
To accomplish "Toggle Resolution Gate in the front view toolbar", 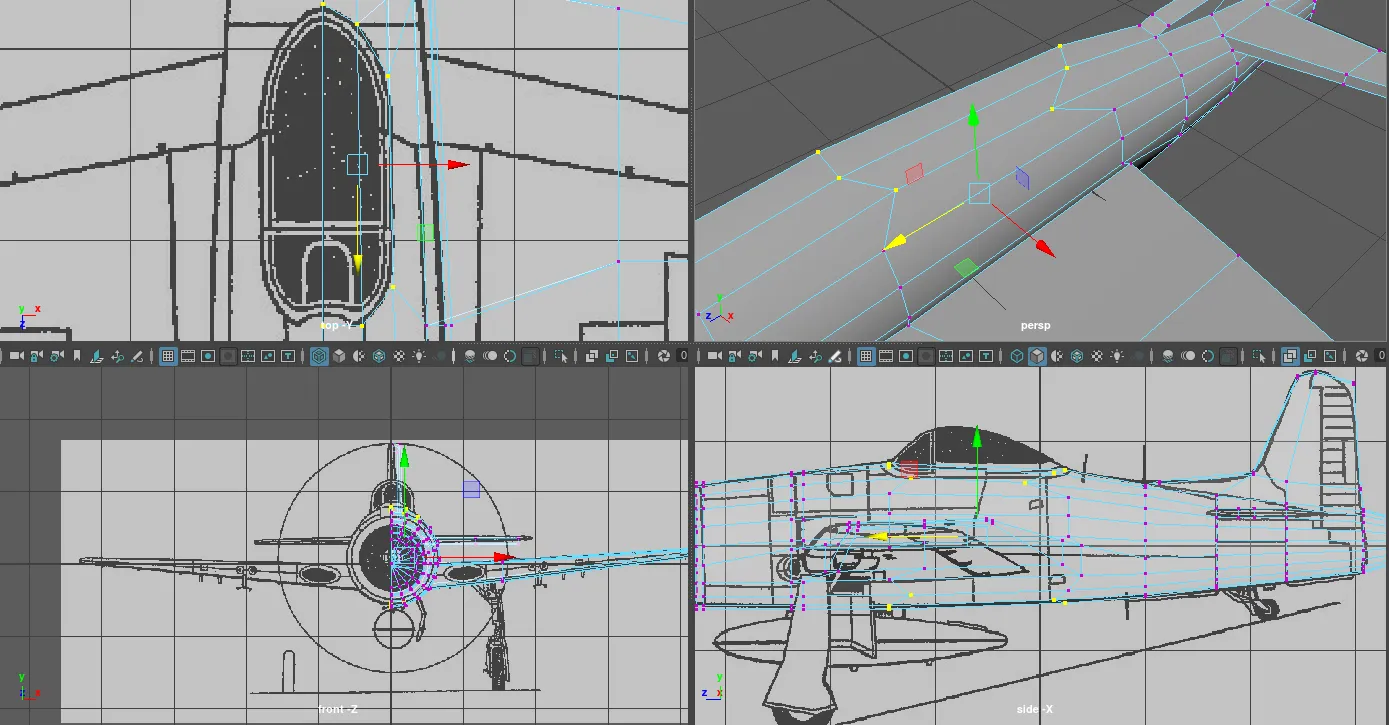I will (x=208, y=356).
